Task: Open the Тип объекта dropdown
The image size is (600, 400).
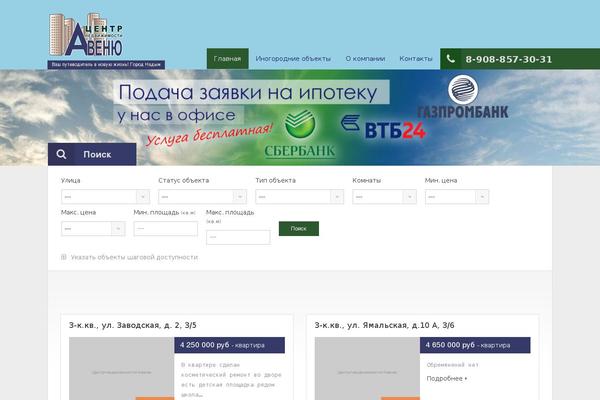Action: [x=300, y=197]
